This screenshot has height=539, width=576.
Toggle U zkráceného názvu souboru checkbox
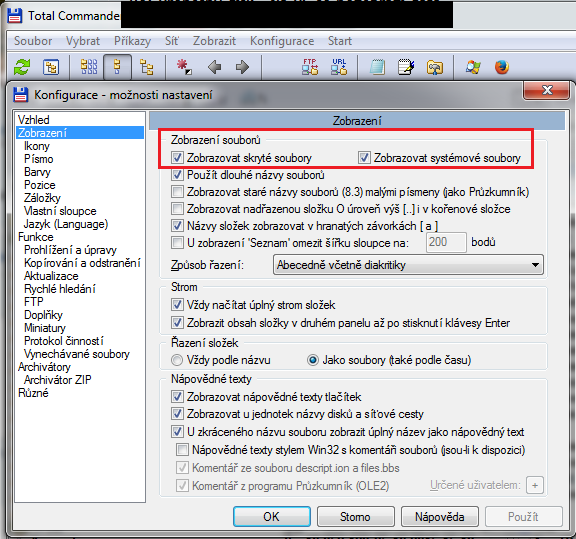[x=177, y=432]
